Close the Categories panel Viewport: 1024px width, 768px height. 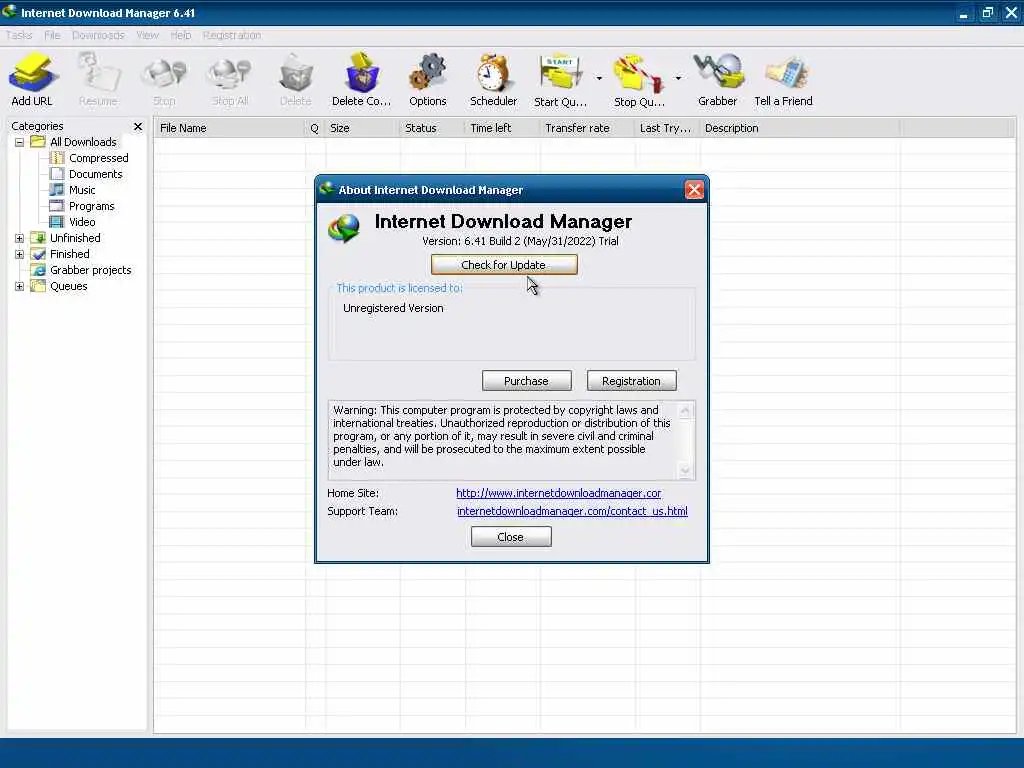(x=138, y=126)
